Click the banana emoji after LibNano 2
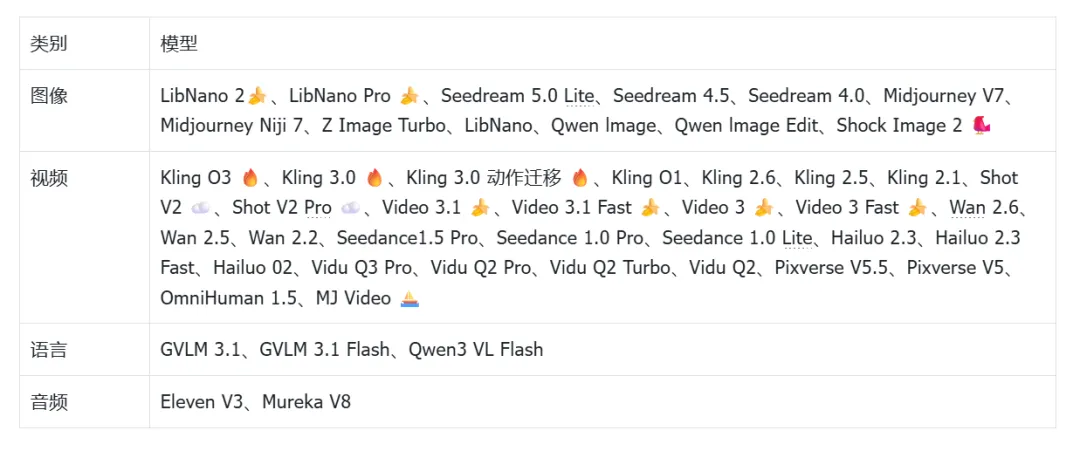The height and width of the screenshot is (451, 1080). pos(257,96)
